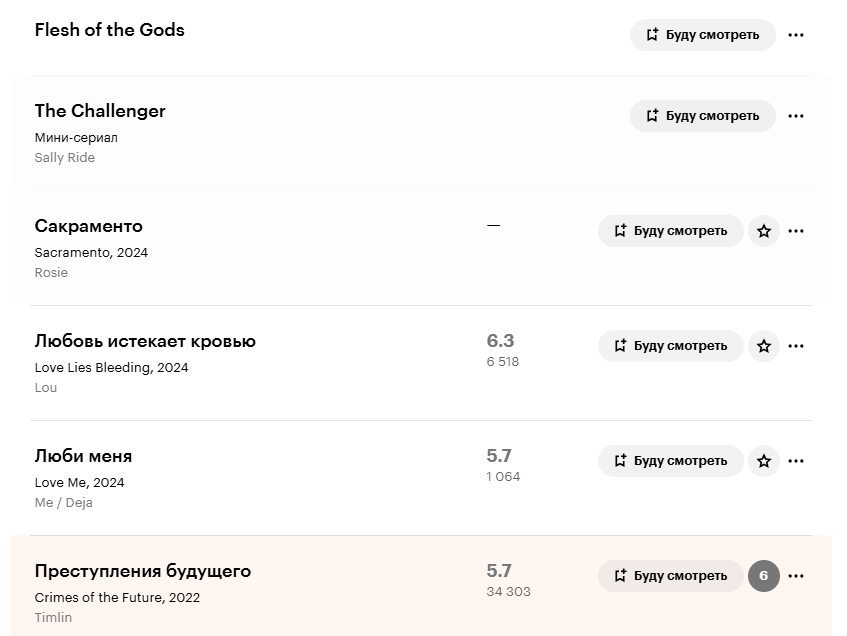Open the Любовь истекает кровью movie page

[x=145, y=342]
